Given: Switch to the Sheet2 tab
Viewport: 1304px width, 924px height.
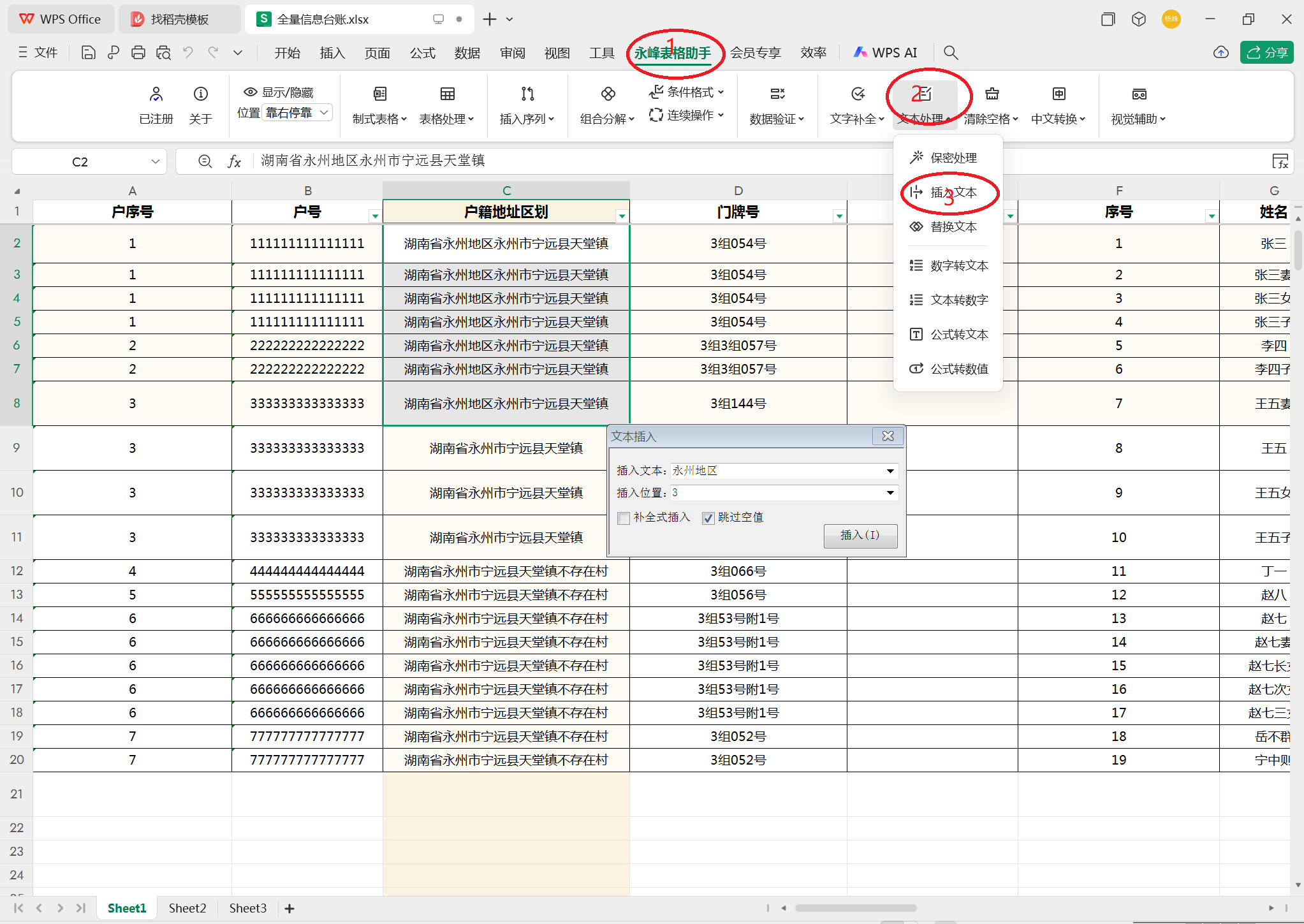Looking at the screenshot, I should pyautogui.click(x=187, y=908).
